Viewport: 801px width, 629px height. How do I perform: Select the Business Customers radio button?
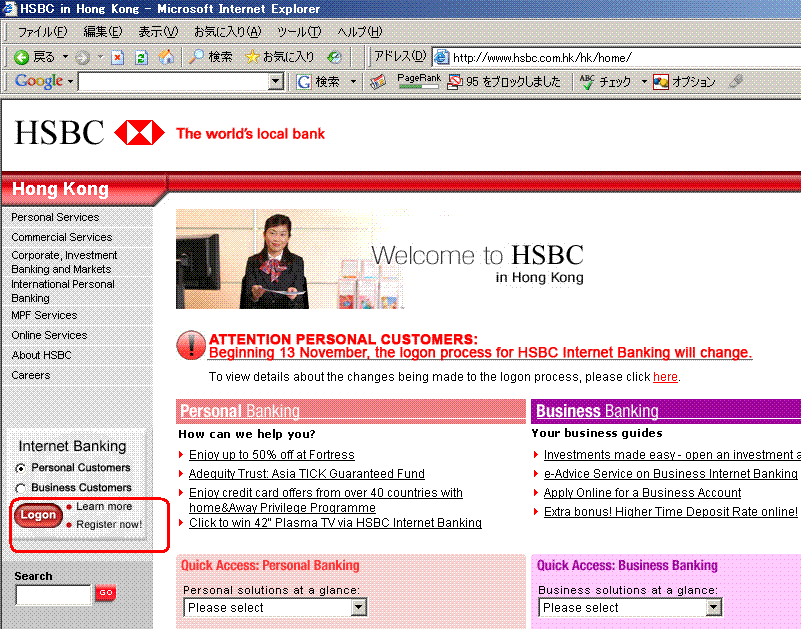point(20,488)
